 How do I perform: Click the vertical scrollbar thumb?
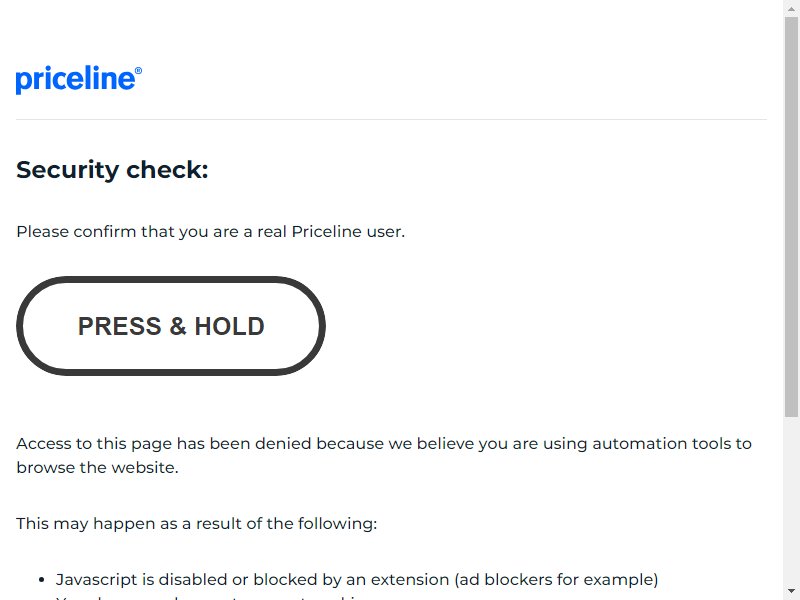pos(791,217)
